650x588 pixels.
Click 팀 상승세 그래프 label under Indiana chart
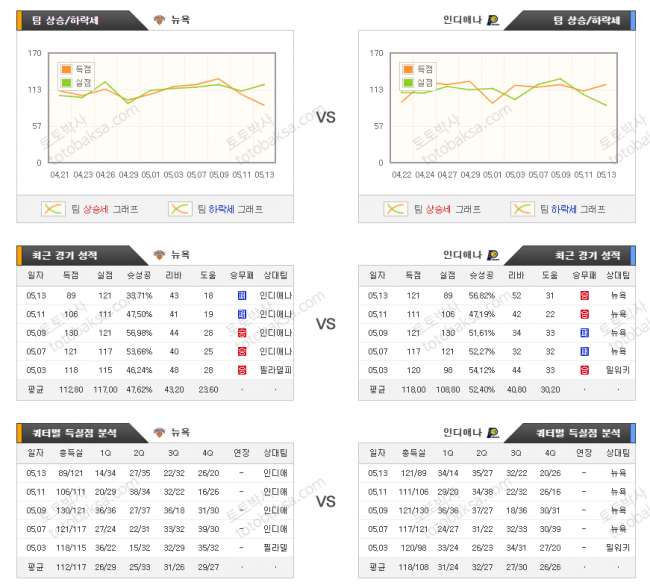[x=446, y=209]
